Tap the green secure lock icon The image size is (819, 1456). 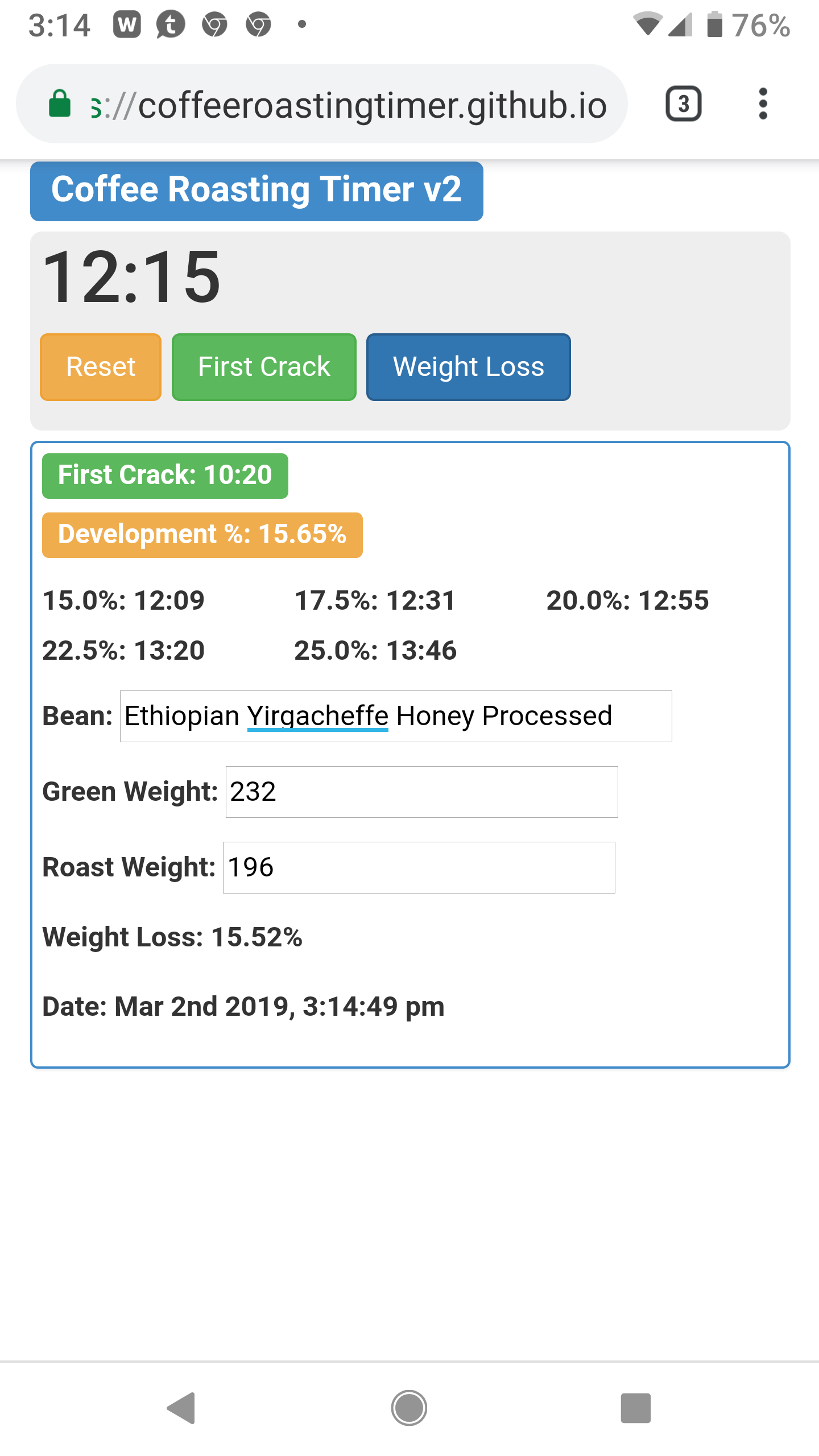coord(59,104)
